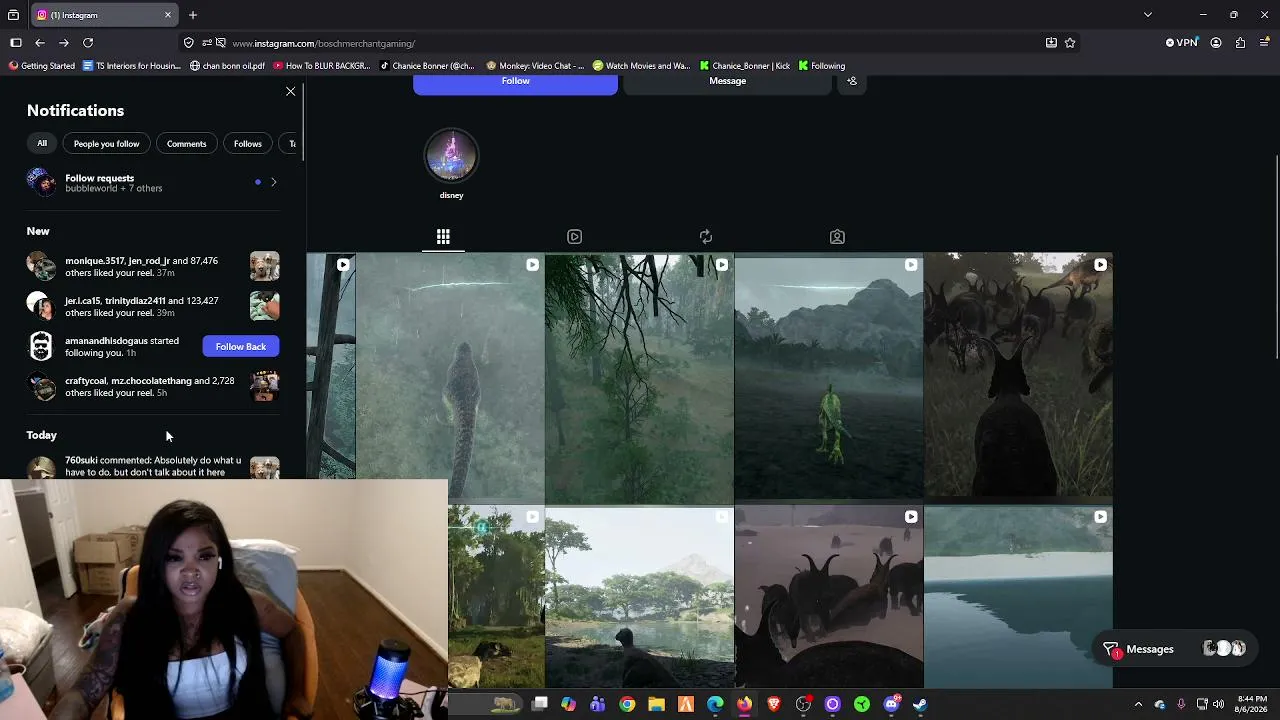Image resolution: width=1280 pixels, height=720 pixels.
Task: Click the address bar URL
Action: pyautogui.click(x=323, y=44)
